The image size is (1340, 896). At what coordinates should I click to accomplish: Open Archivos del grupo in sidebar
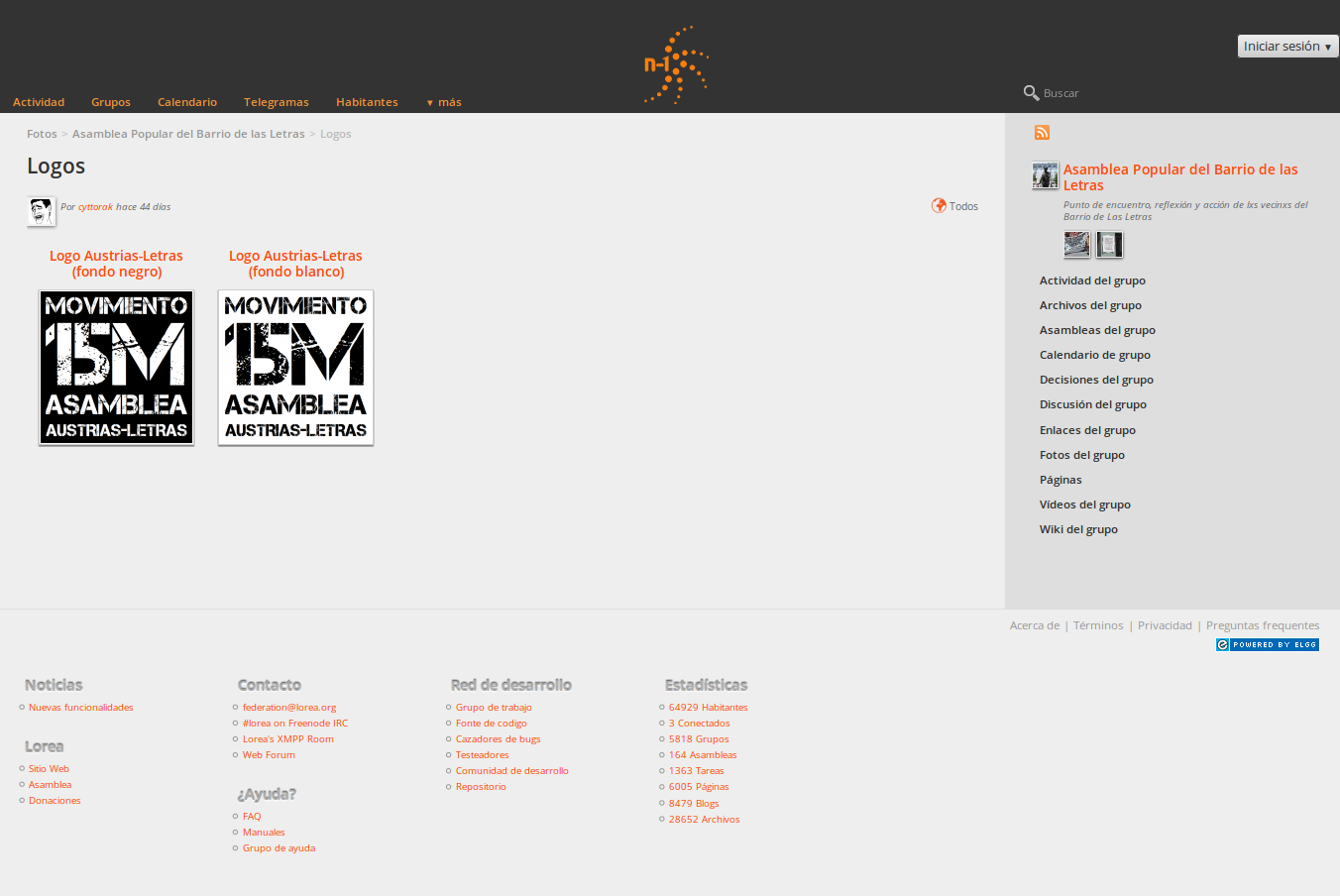(x=1090, y=305)
